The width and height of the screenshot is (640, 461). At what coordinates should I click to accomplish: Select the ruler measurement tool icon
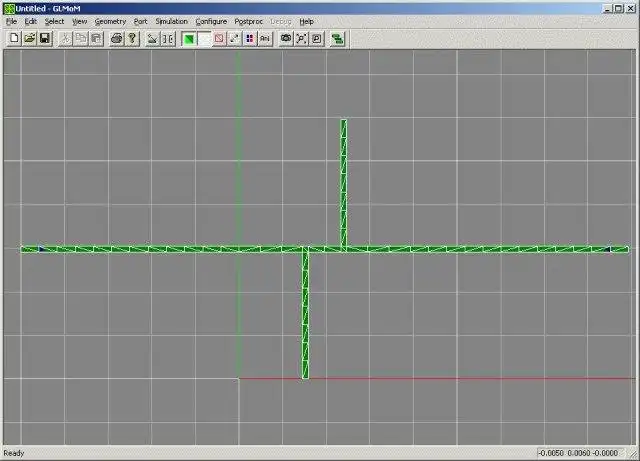click(x=152, y=39)
